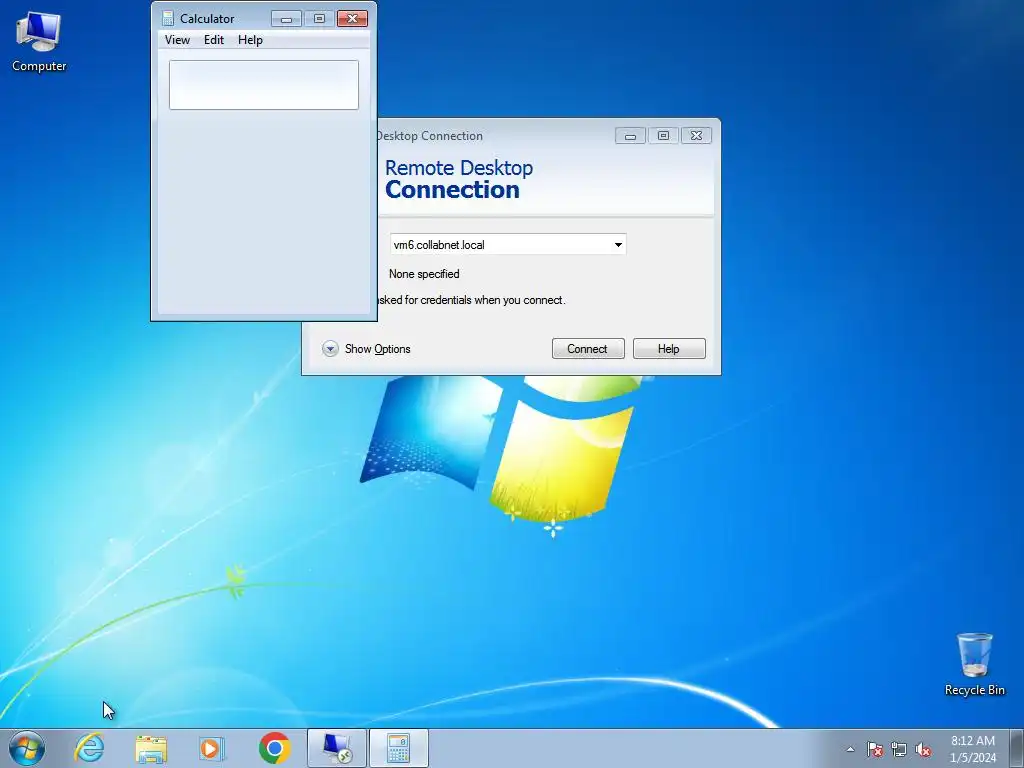Screen dimensions: 1024x768
Task: Open the computer name dropdown arrow
Action: (x=618, y=245)
